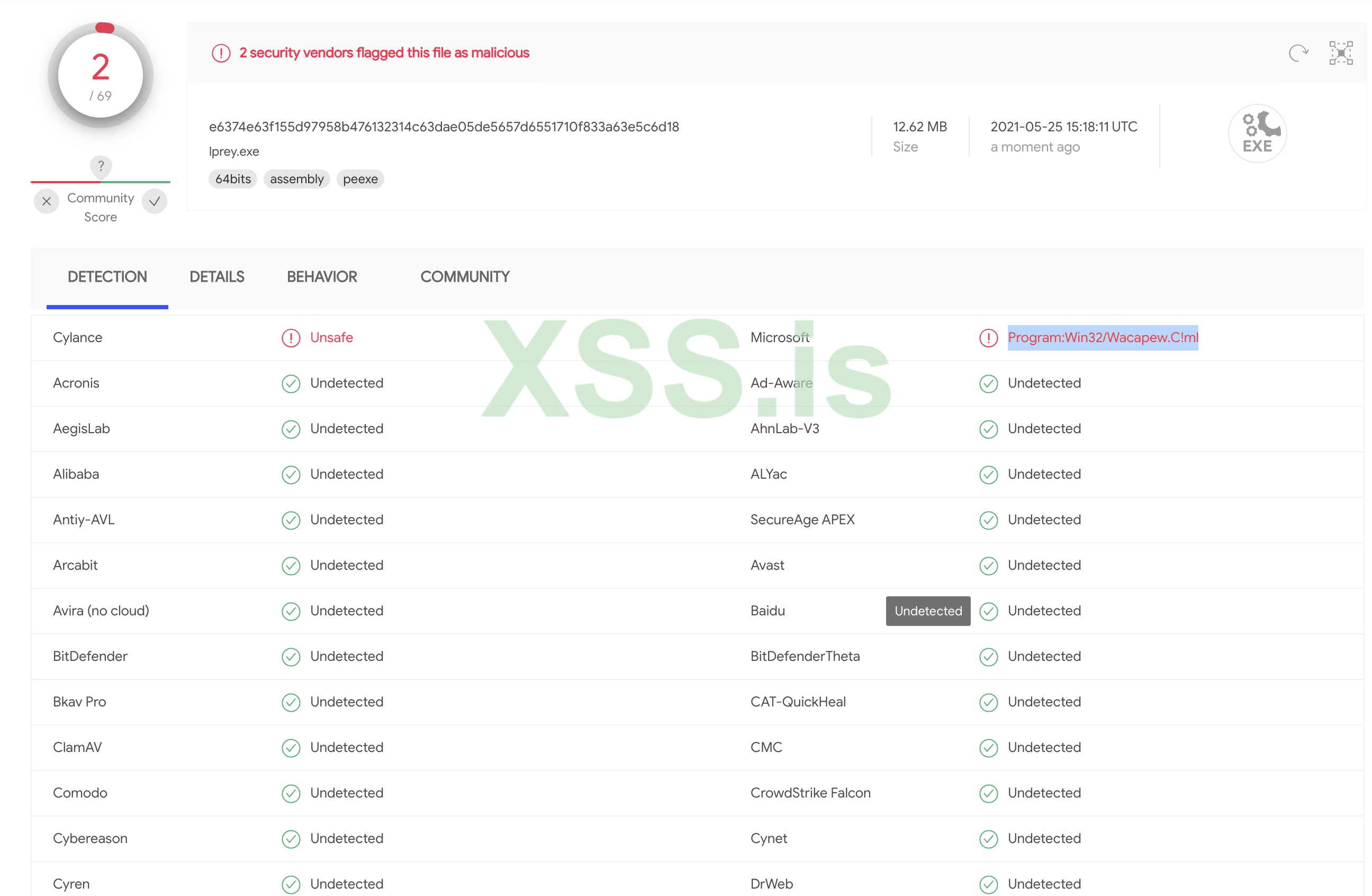Click the 64bits tag
The image size is (1372, 896).
tap(233, 179)
